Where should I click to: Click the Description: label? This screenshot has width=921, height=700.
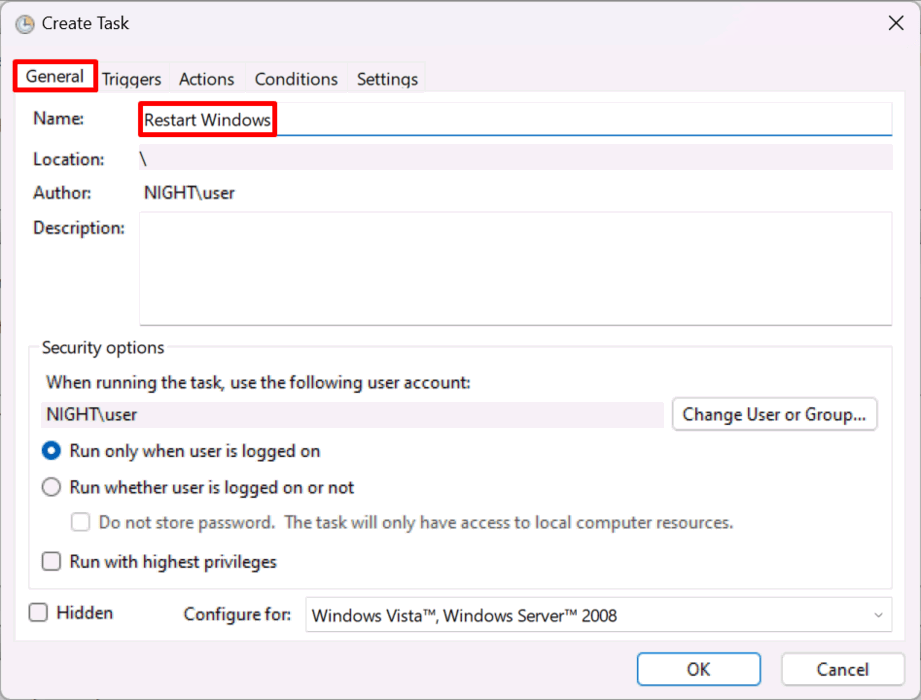[79, 228]
